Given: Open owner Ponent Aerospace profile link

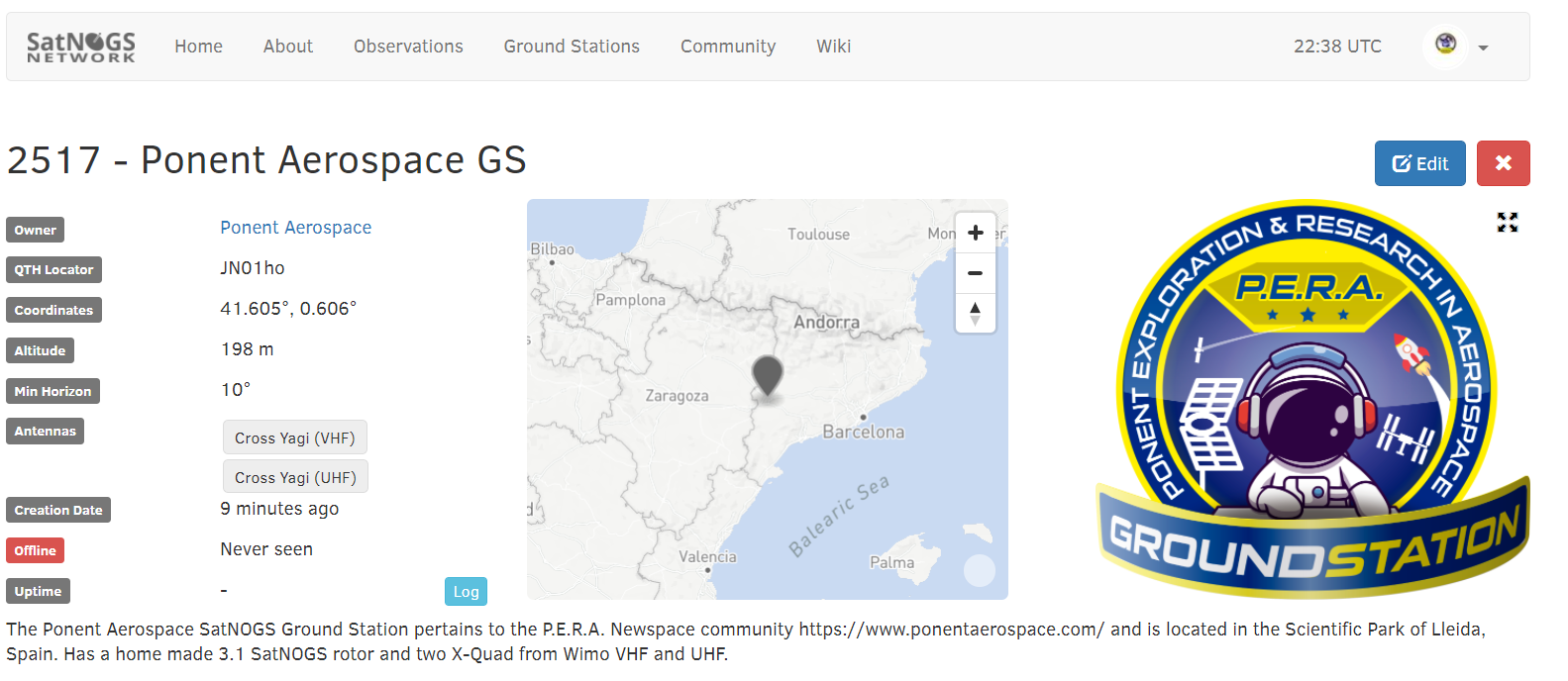Looking at the screenshot, I should tap(295, 228).
